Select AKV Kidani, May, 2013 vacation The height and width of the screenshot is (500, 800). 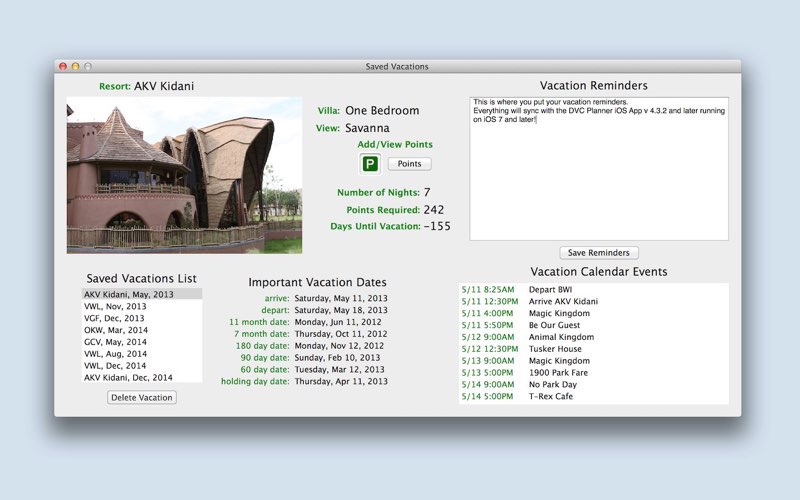(x=142, y=294)
